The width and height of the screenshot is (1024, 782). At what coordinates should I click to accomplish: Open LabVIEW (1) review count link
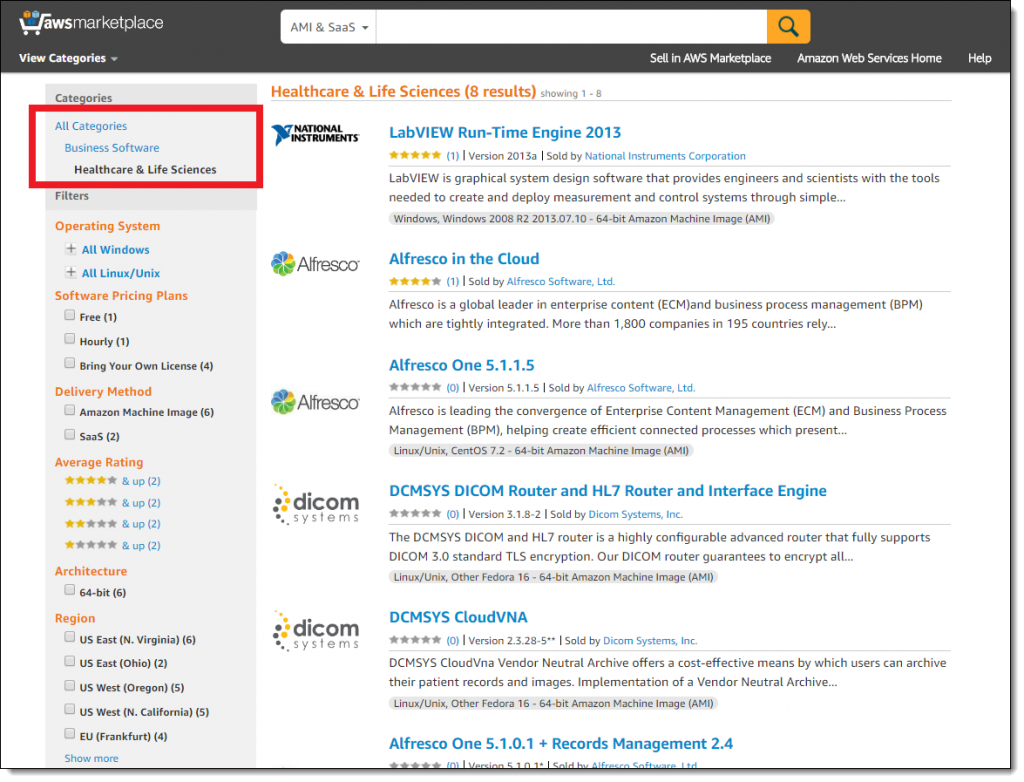pyautogui.click(x=453, y=156)
